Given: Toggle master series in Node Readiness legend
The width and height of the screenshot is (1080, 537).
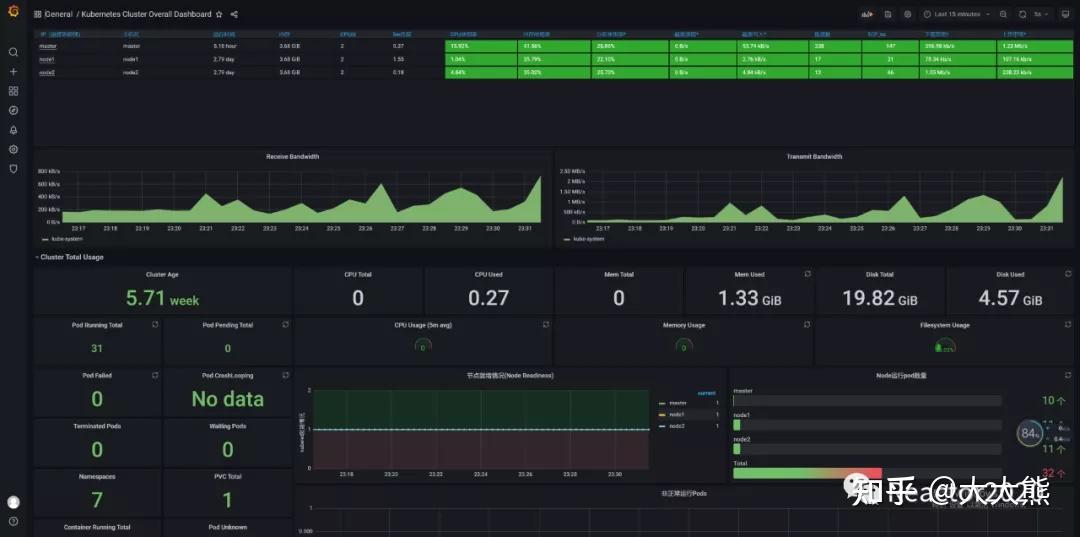Looking at the screenshot, I should coord(678,403).
